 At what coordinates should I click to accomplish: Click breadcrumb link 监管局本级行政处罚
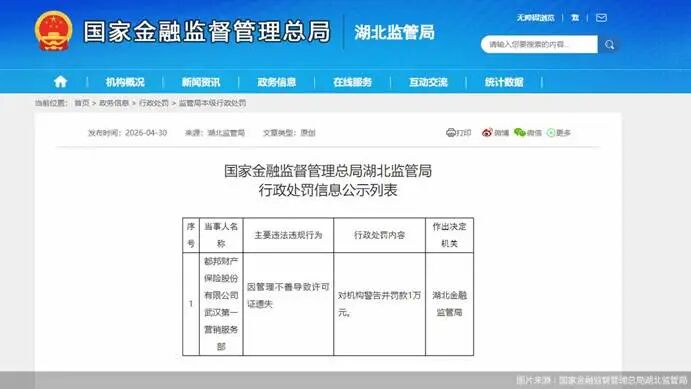pos(212,103)
